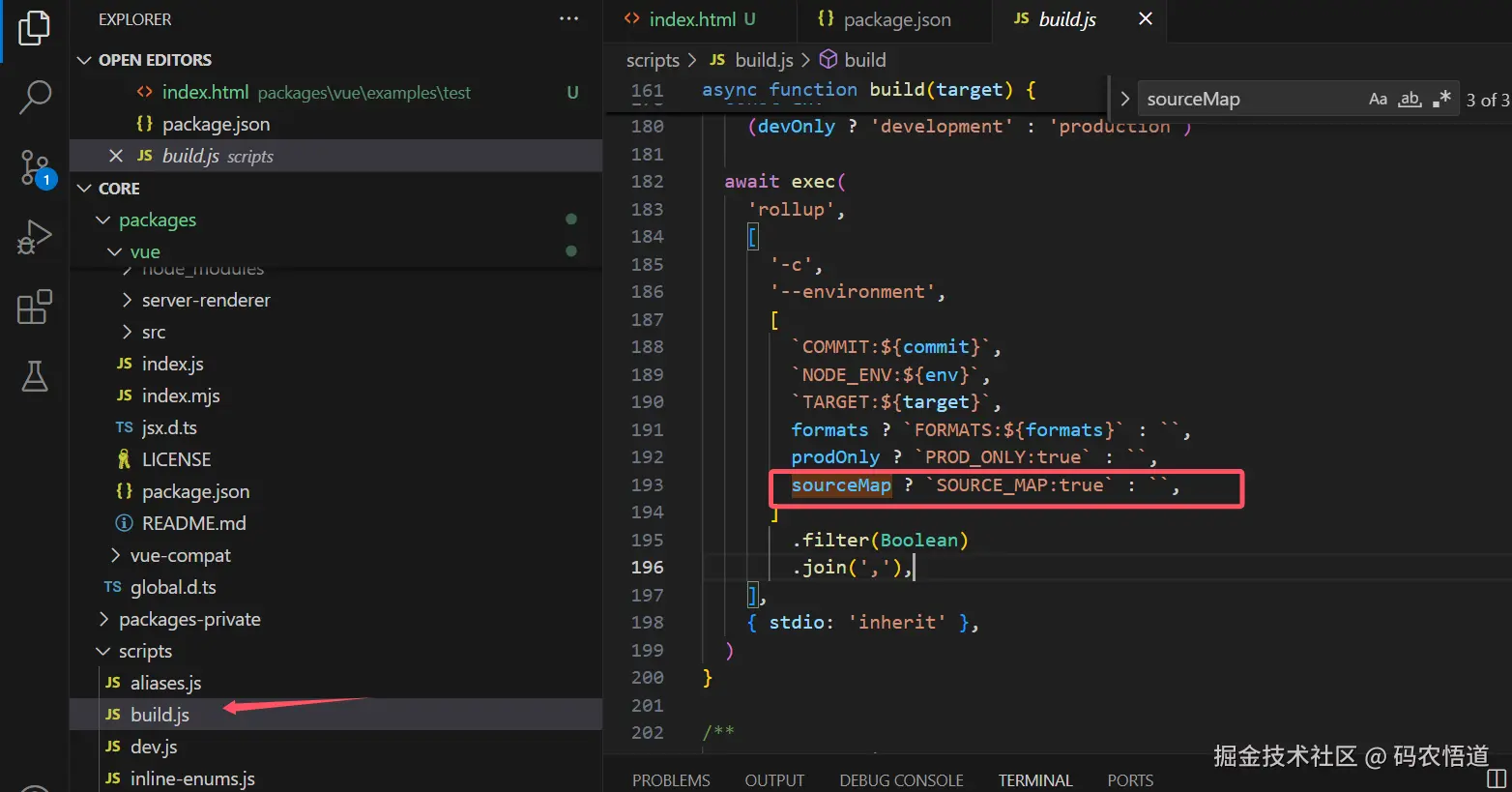Open Run and Debug view
The height and width of the screenshot is (792, 1512).
[x=35, y=238]
